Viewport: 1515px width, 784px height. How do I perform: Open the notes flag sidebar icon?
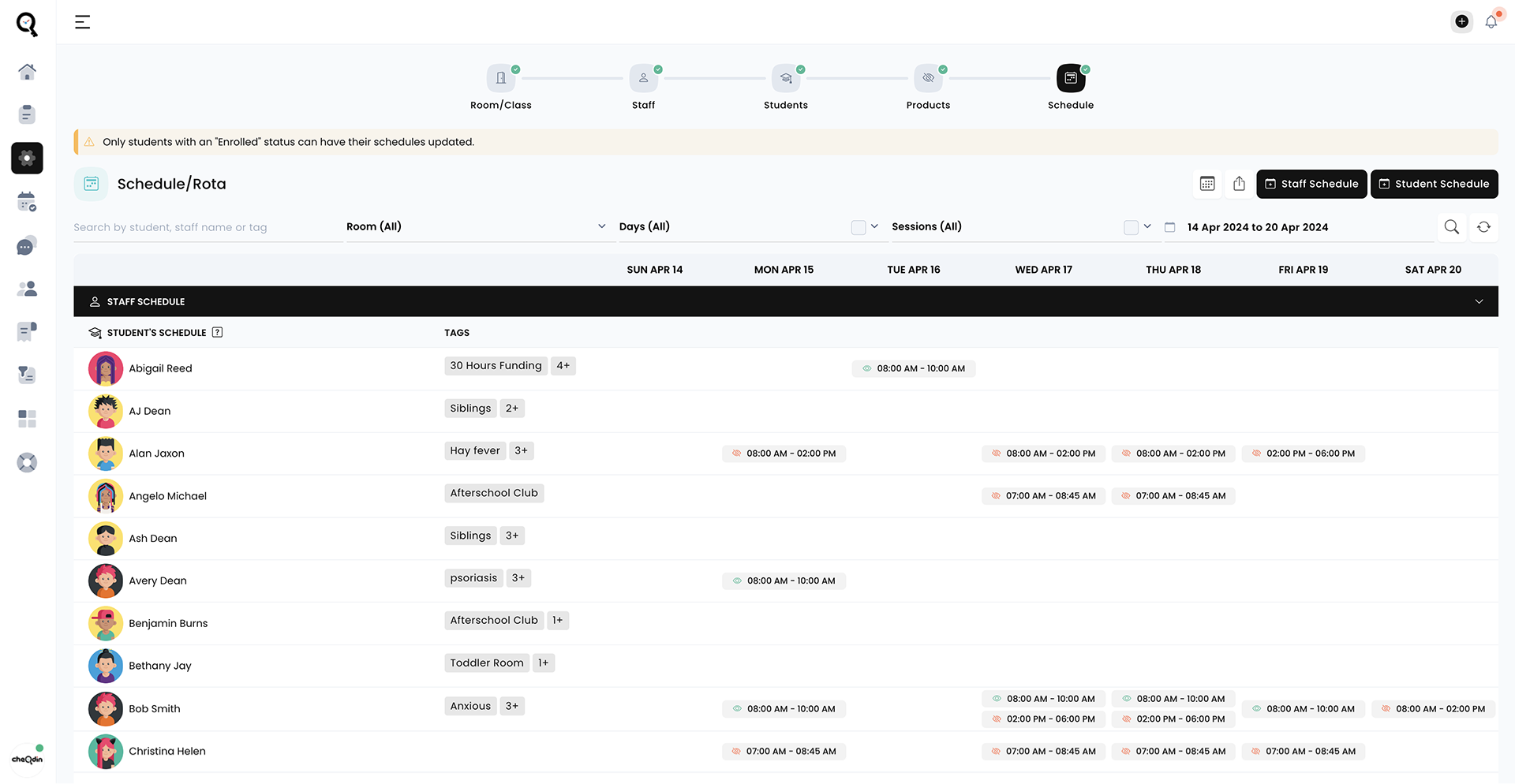[x=27, y=331]
